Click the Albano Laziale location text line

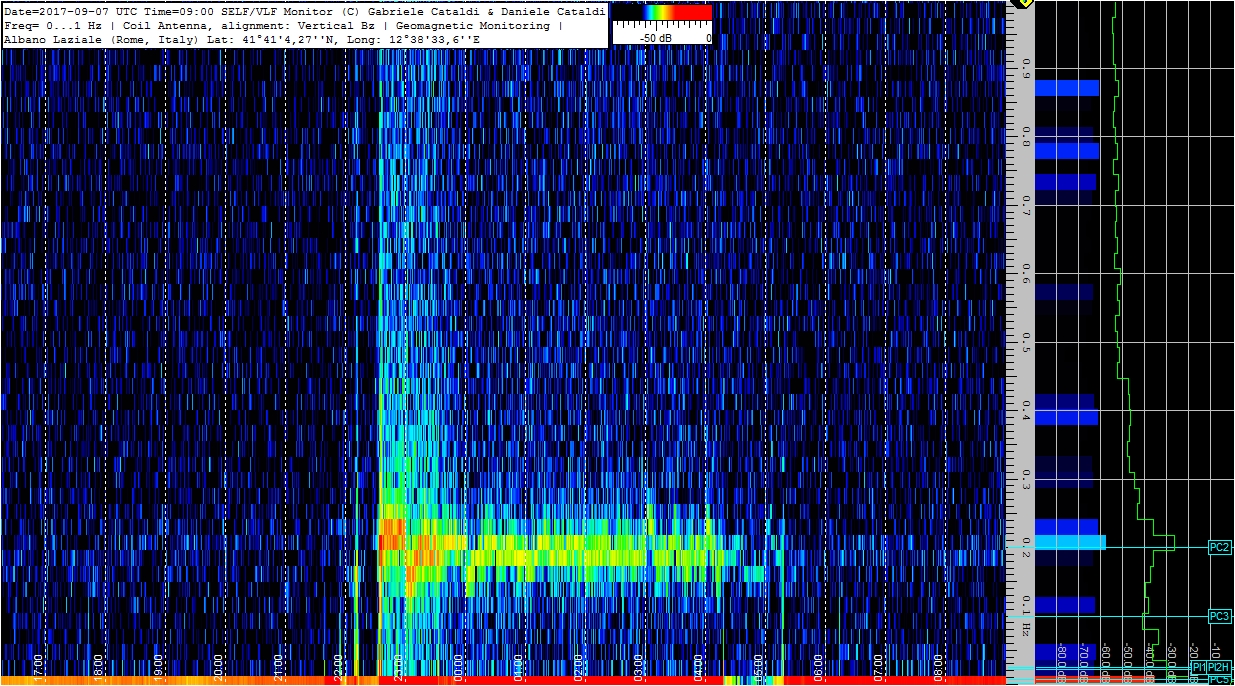coord(242,40)
